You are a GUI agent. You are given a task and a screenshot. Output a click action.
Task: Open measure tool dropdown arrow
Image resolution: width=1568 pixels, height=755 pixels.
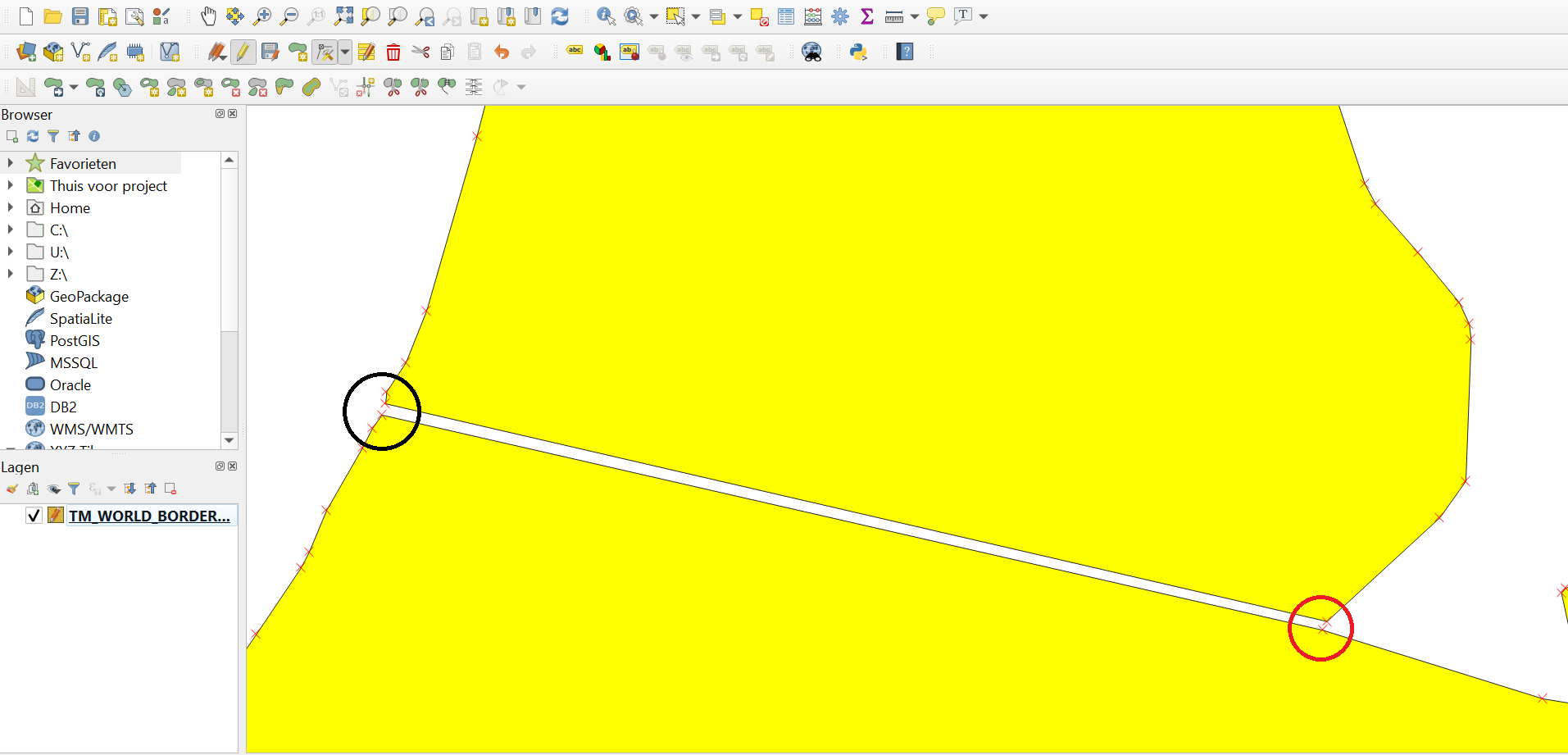click(915, 16)
